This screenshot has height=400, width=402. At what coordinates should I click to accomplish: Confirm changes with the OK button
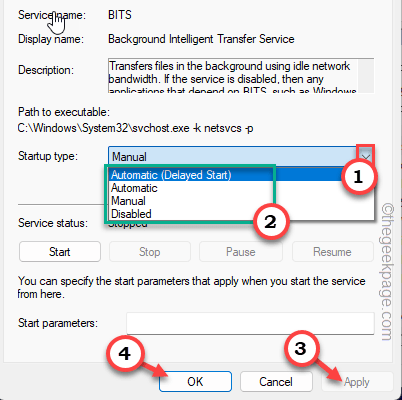tap(195, 381)
